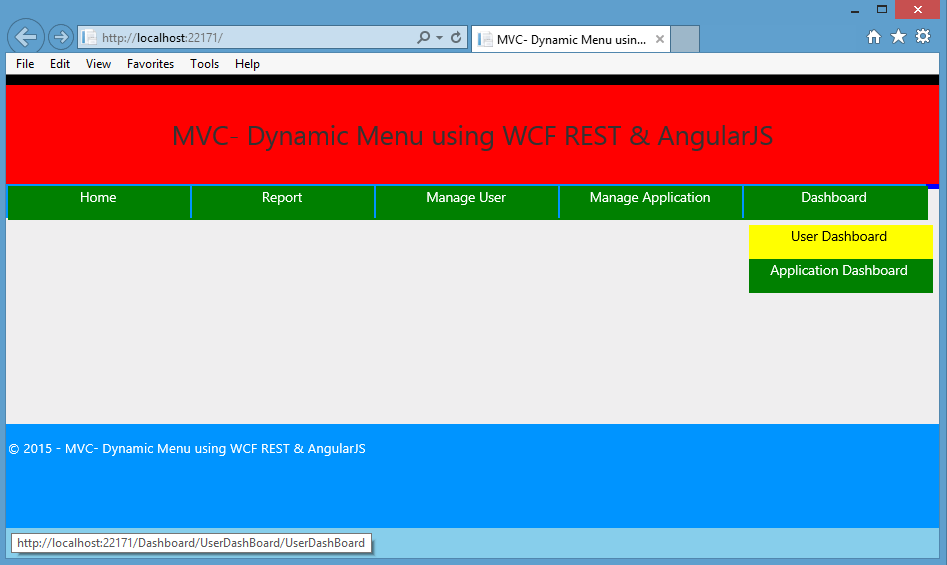Close the MVC- Dynamic Menu tab
Screen dimensions: 947x565
click(660, 39)
